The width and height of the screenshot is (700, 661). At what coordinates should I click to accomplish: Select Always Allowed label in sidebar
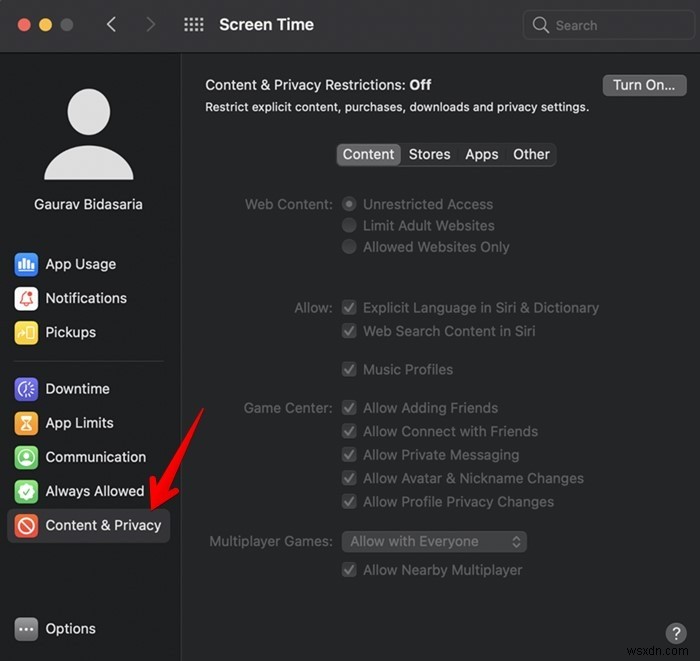pos(95,491)
